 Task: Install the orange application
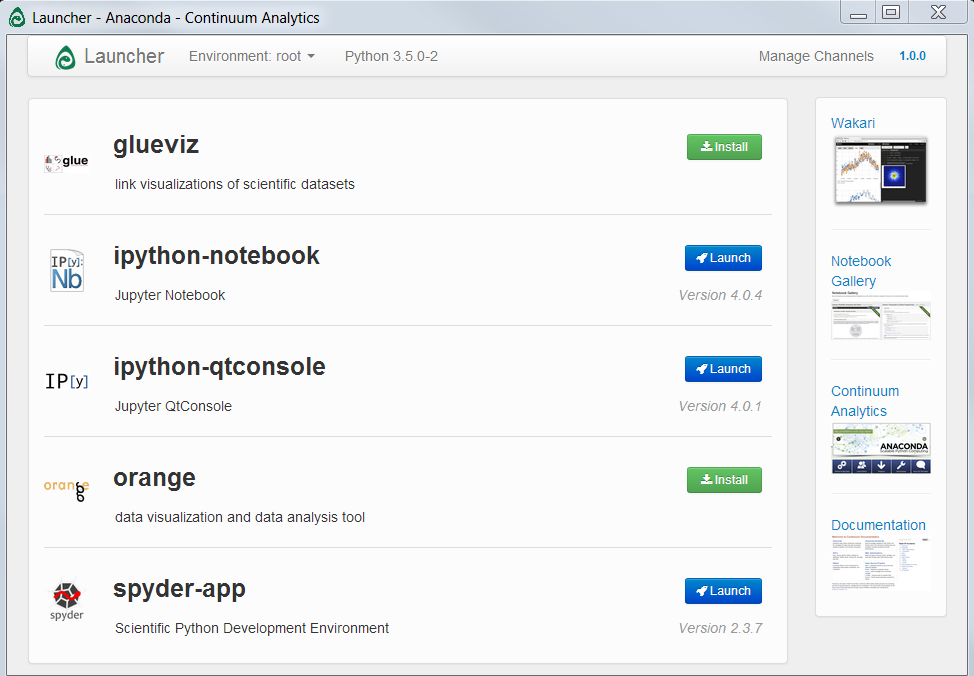pos(724,480)
